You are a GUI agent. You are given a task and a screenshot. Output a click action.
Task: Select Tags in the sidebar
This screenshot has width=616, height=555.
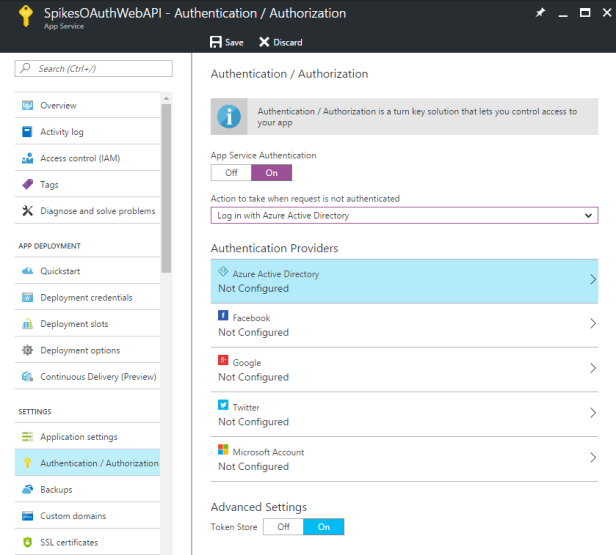(x=87, y=184)
